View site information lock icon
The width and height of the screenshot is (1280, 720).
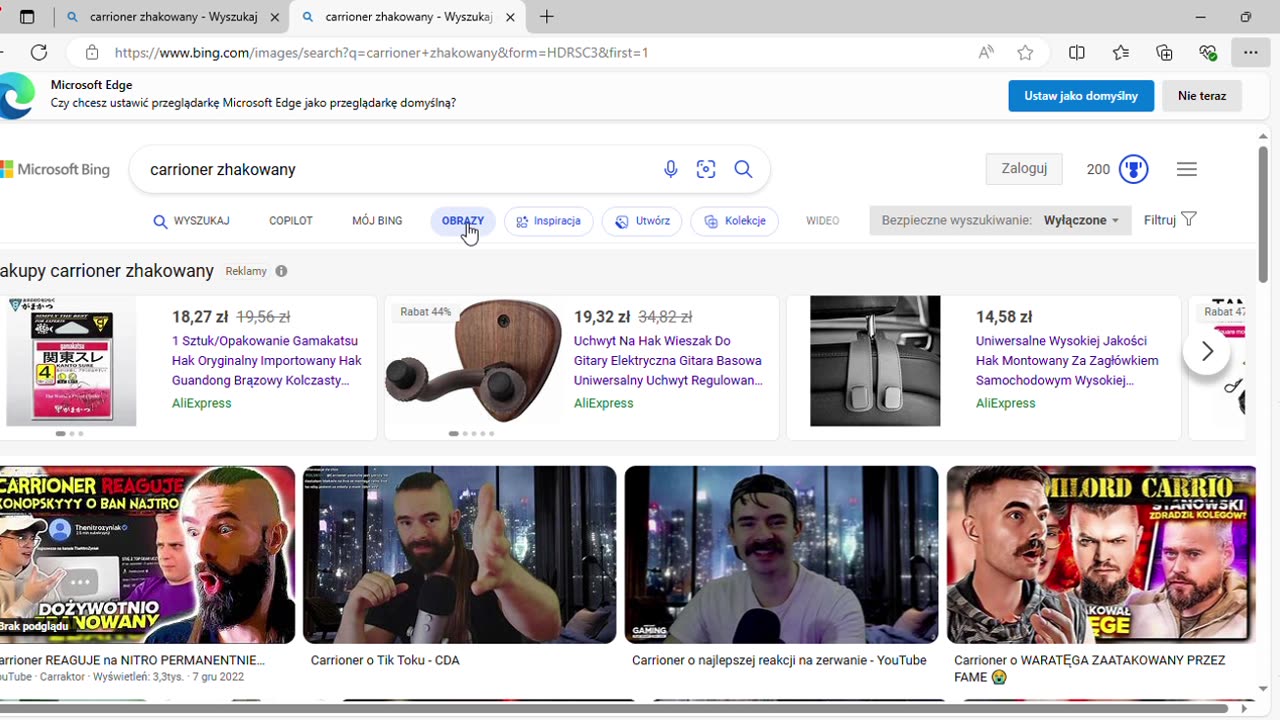pos(92,52)
